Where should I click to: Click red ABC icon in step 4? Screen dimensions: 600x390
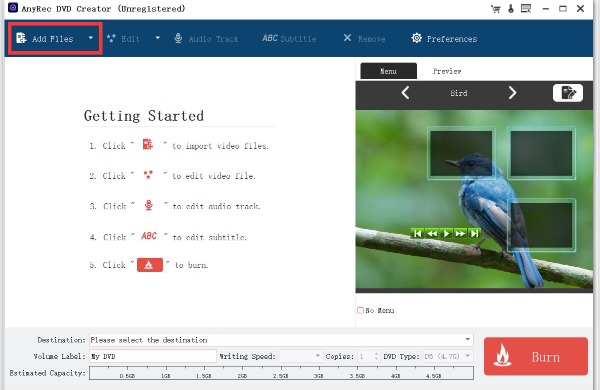149,236
